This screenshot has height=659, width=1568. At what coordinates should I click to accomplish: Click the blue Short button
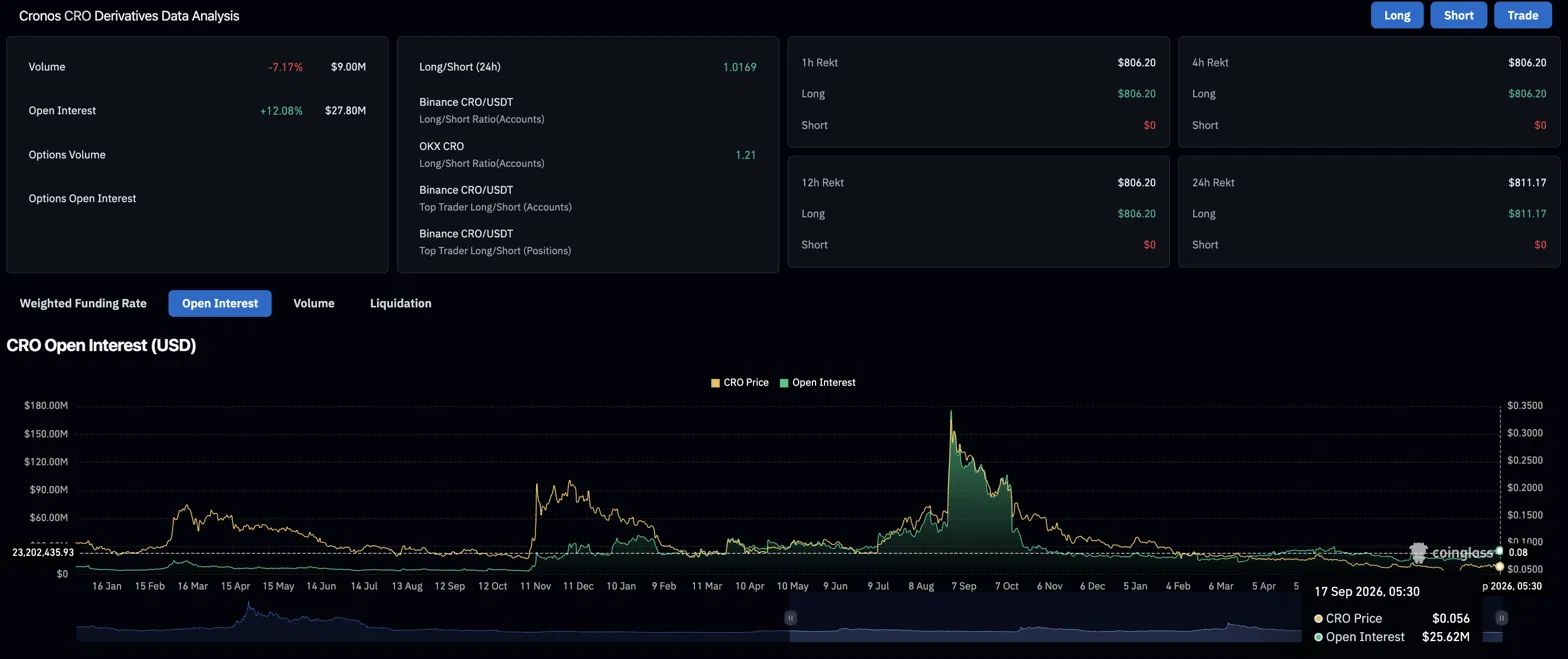pos(1458,15)
